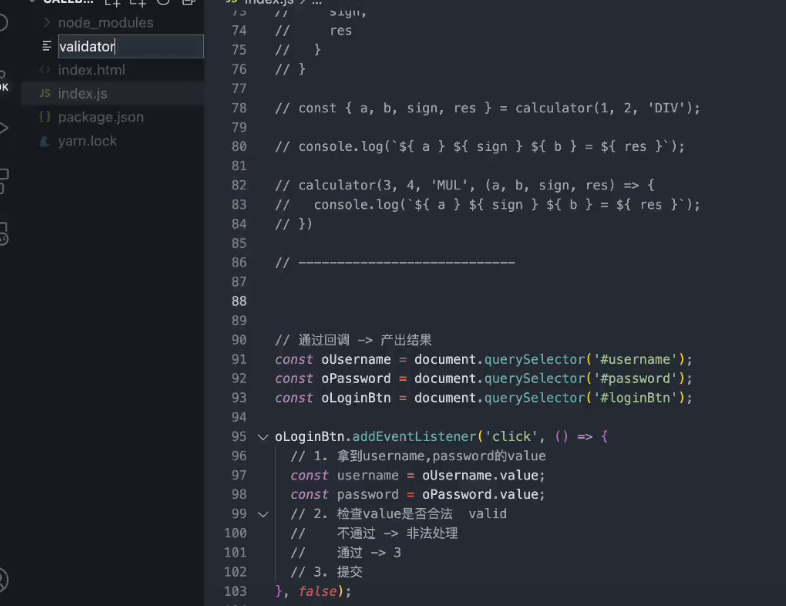Click the oLoginBtn declaration on line 93

click(356, 398)
